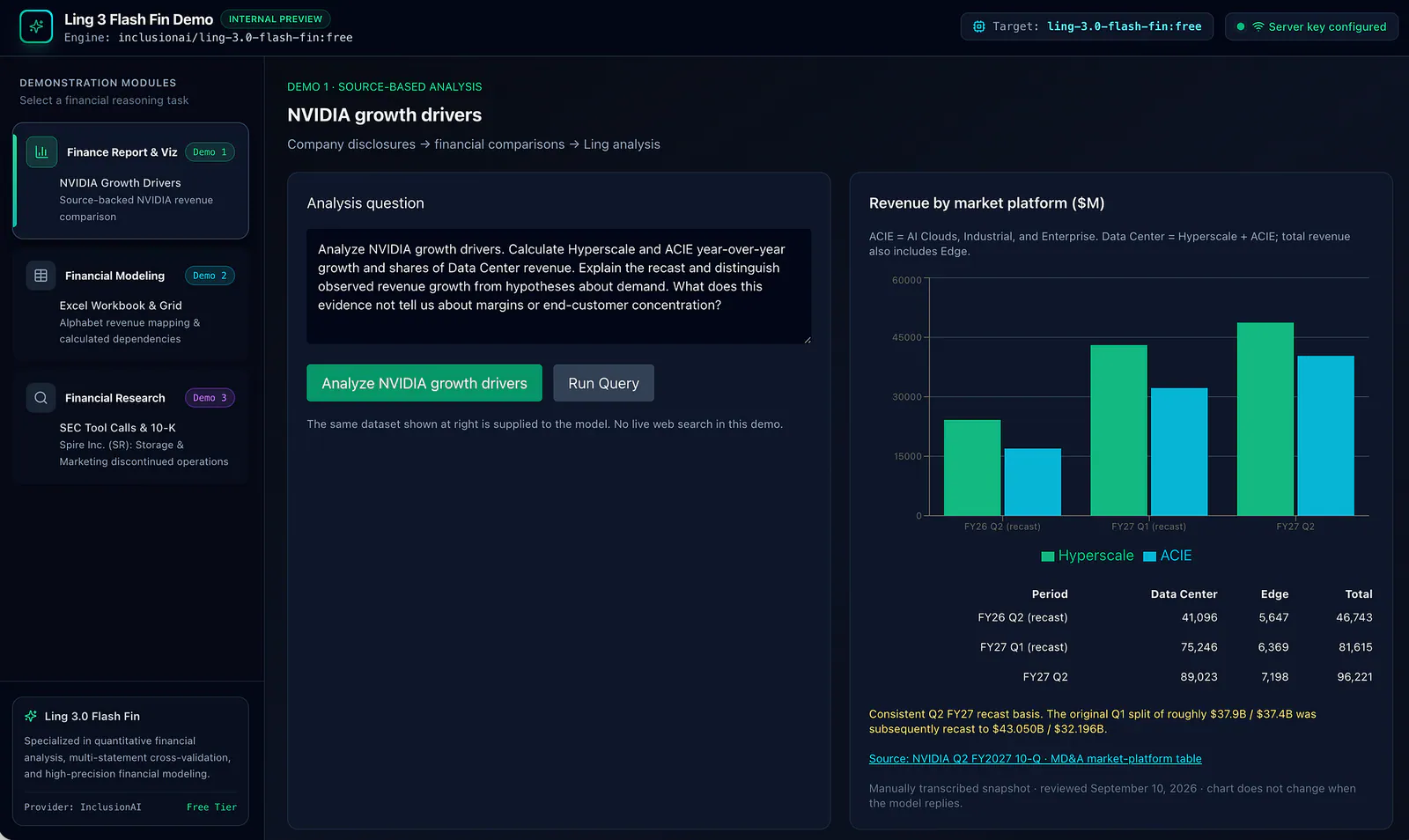Click the Analysis question heading
The width and height of the screenshot is (1409, 840).
click(365, 203)
